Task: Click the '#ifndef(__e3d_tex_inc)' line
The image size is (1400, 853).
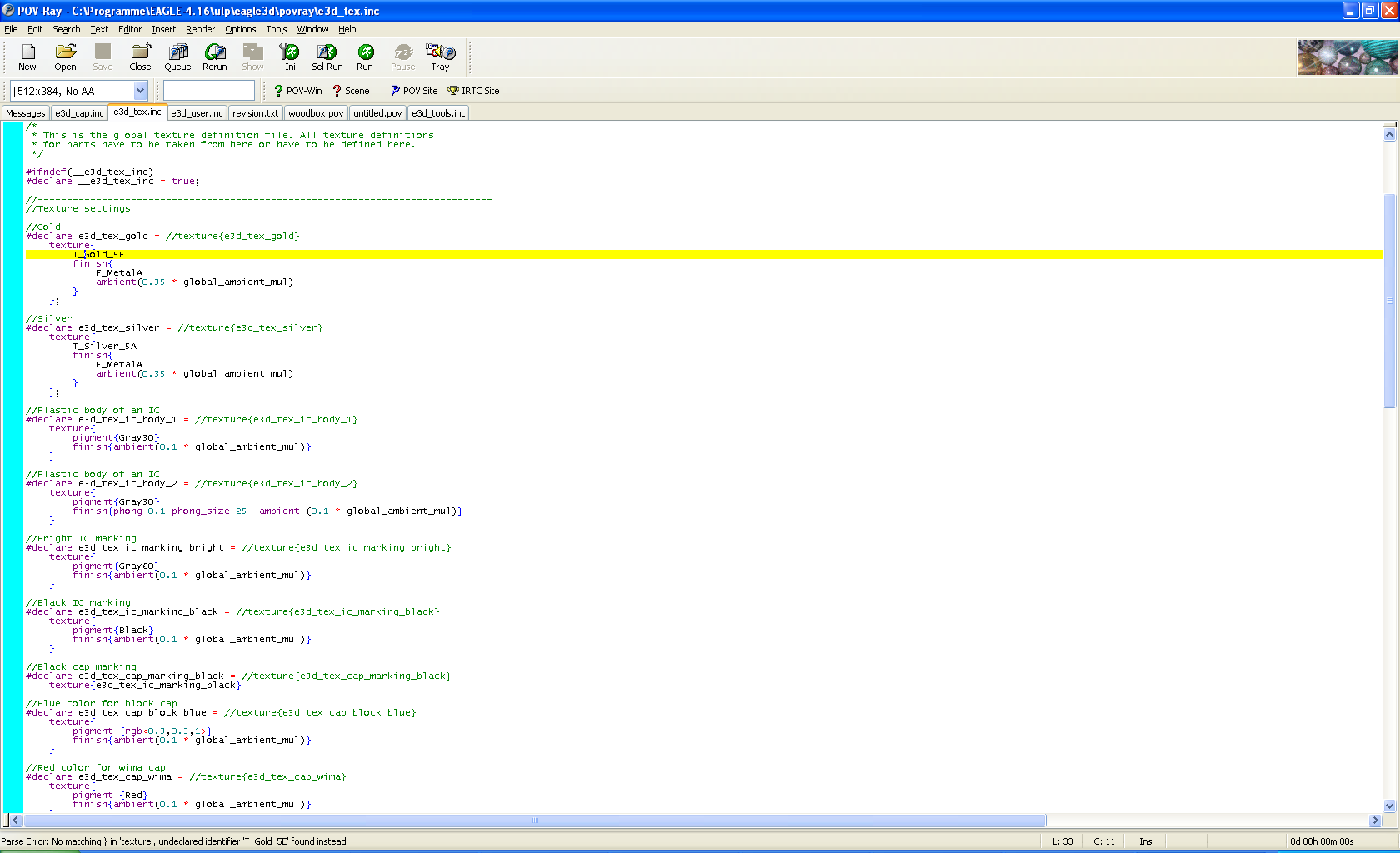Action: pyautogui.click(x=90, y=172)
